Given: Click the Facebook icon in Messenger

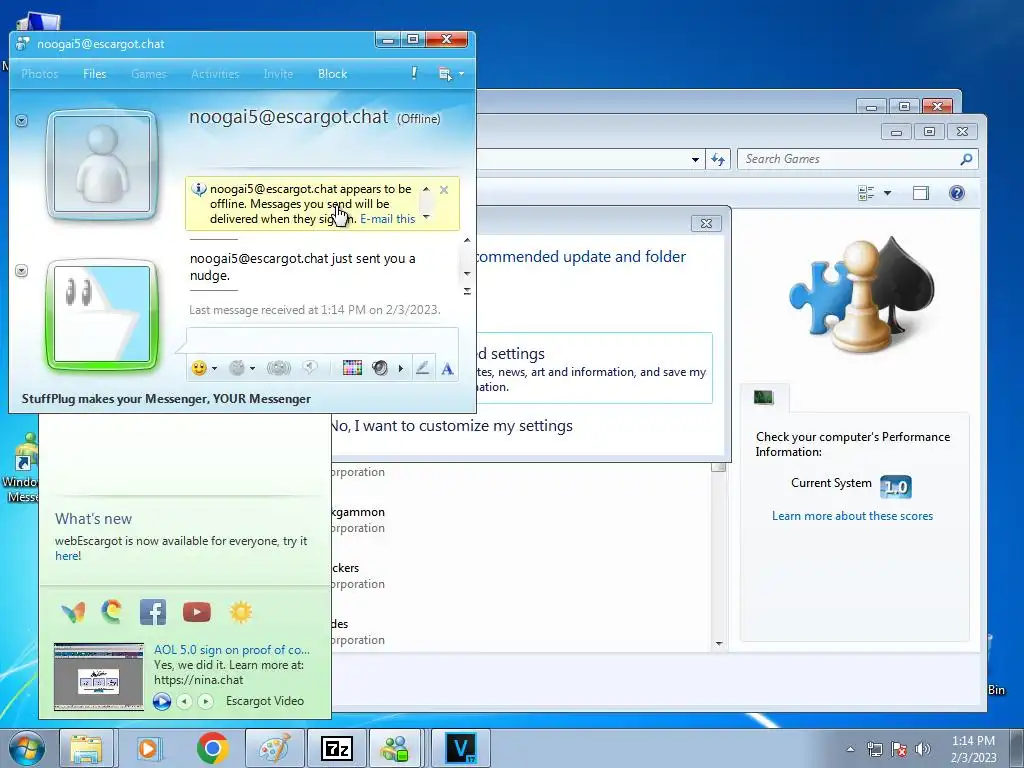Looking at the screenshot, I should coord(153,613).
